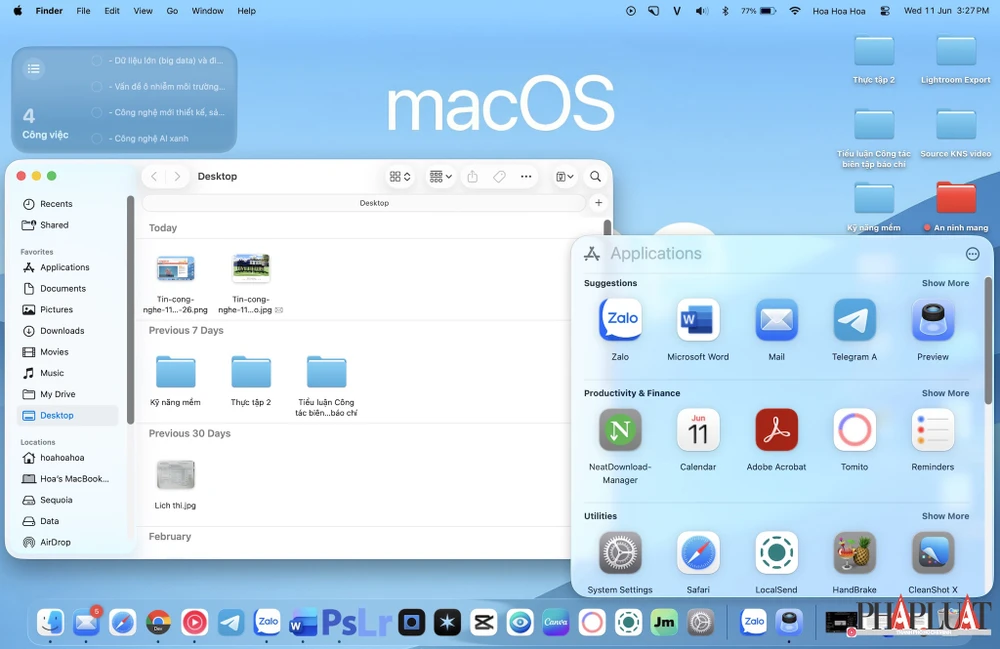This screenshot has width=1000, height=649.
Task: Launch Telegram A from Suggestions
Action: [x=854, y=320]
